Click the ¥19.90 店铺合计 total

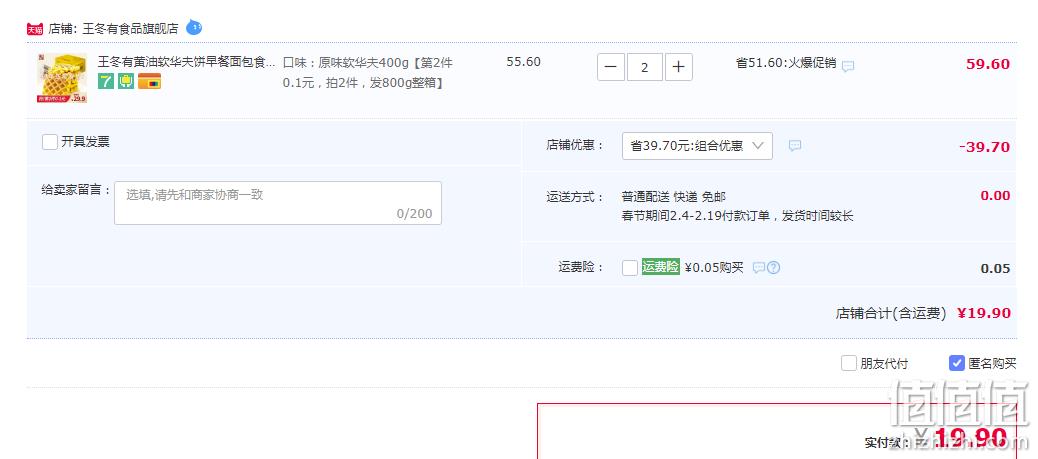coord(984,313)
